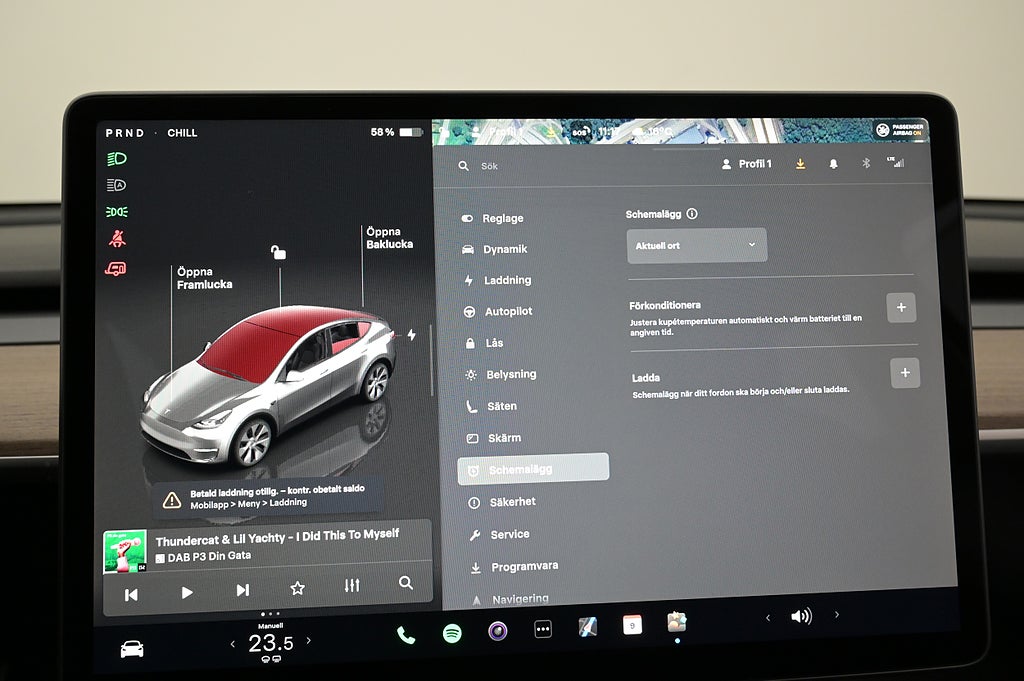
Task: Open car controls via car icon
Action: coord(132,649)
